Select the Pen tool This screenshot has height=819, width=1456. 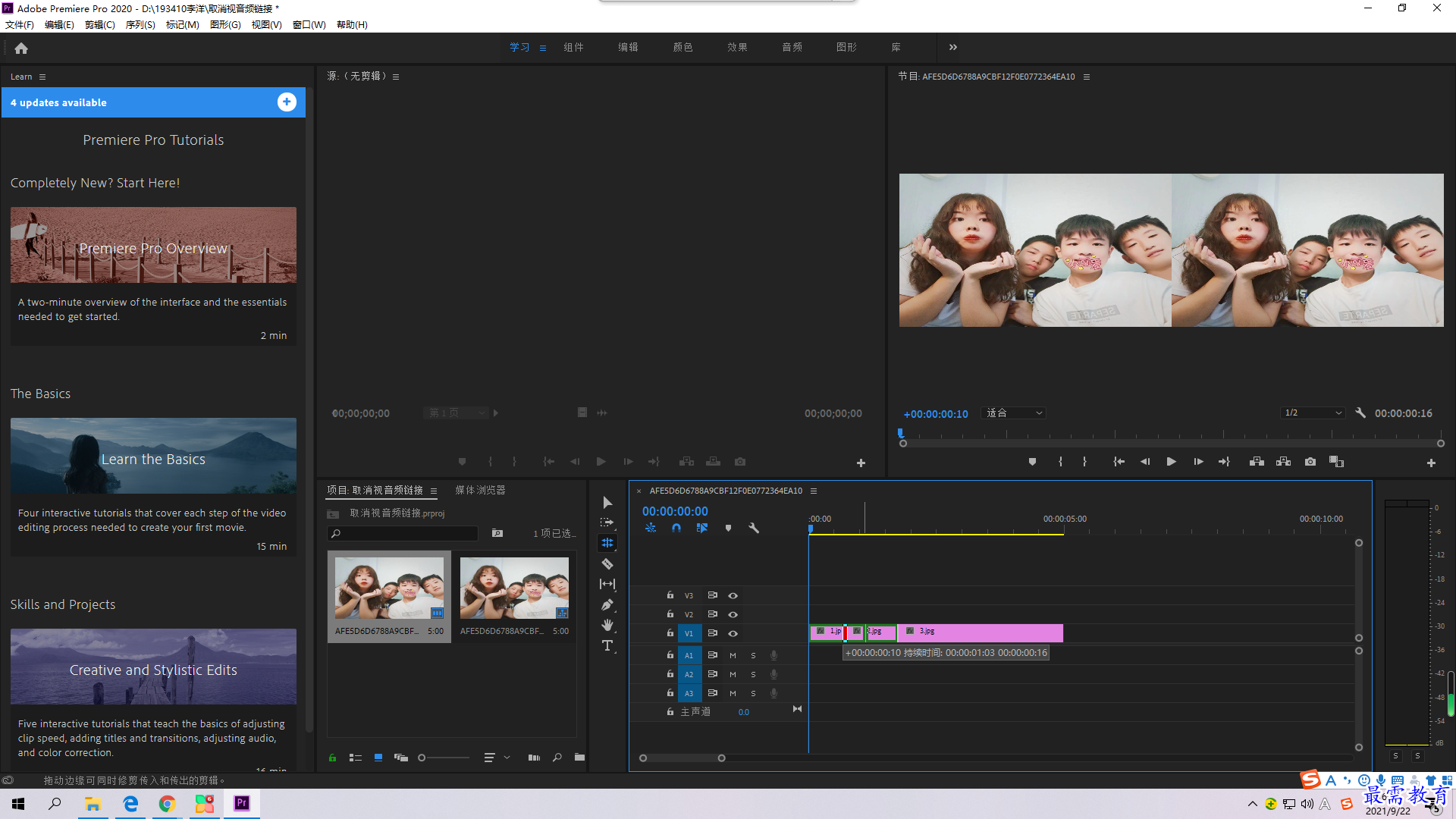click(x=607, y=604)
